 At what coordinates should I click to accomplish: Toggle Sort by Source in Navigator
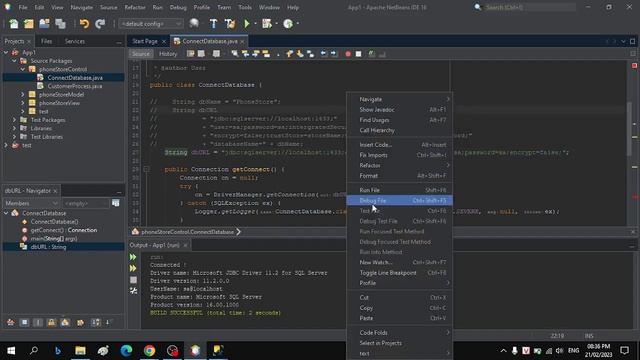(x=109, y=322)
